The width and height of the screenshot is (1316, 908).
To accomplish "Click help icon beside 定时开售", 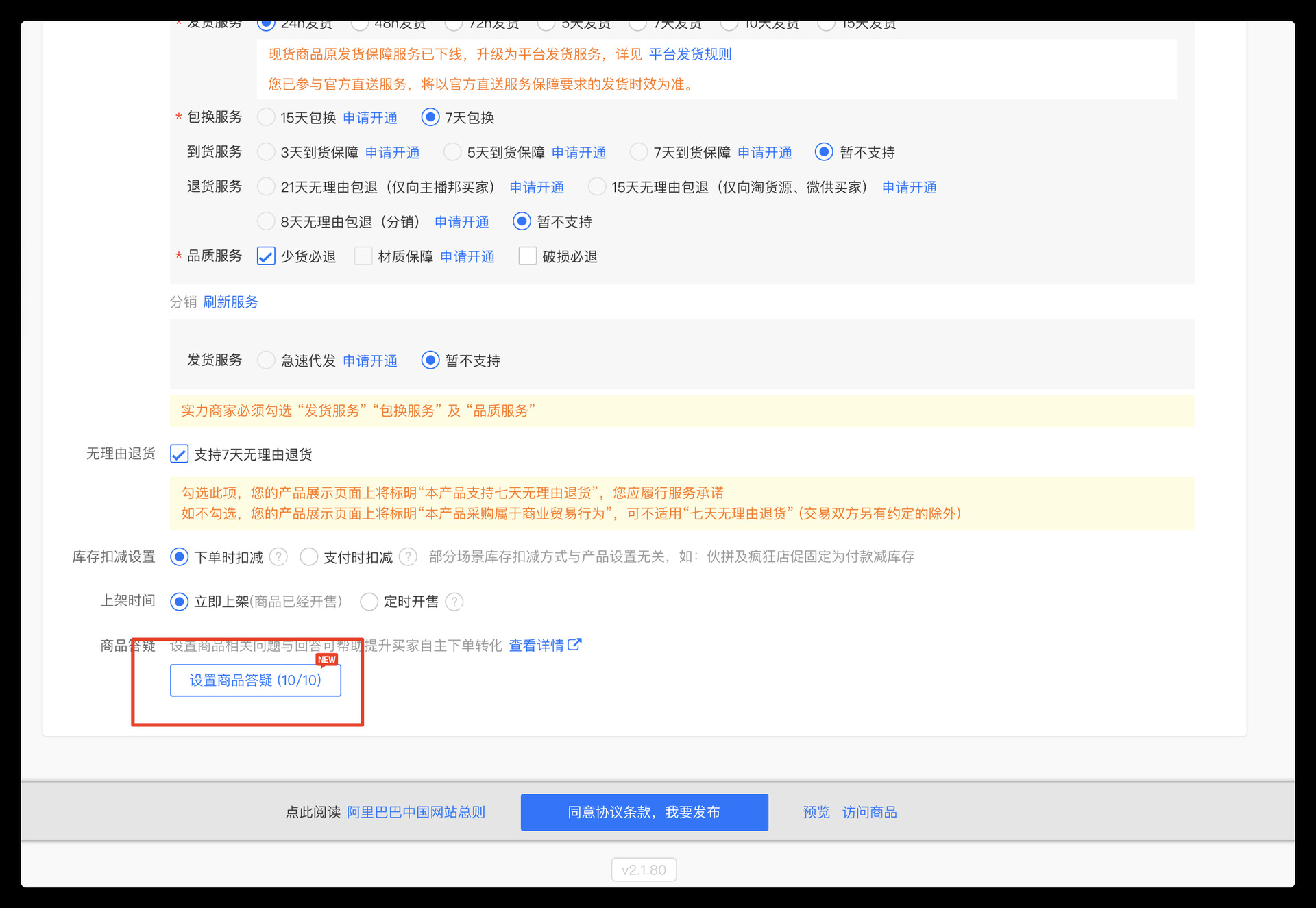I will coord(454,602).
